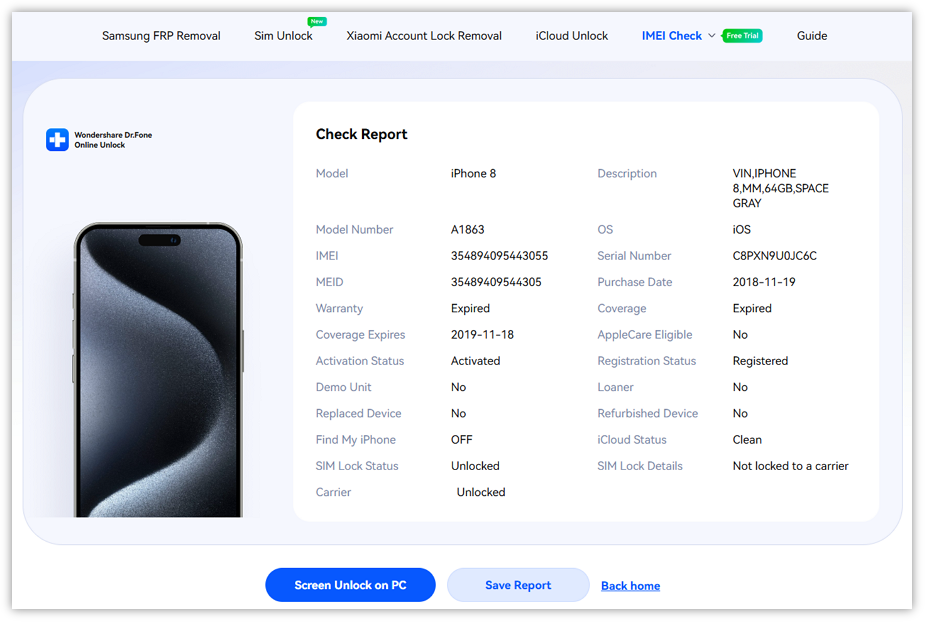Click the IMEI field label
The width and height of the screenshot is (925, 622).
click(327, 256)
